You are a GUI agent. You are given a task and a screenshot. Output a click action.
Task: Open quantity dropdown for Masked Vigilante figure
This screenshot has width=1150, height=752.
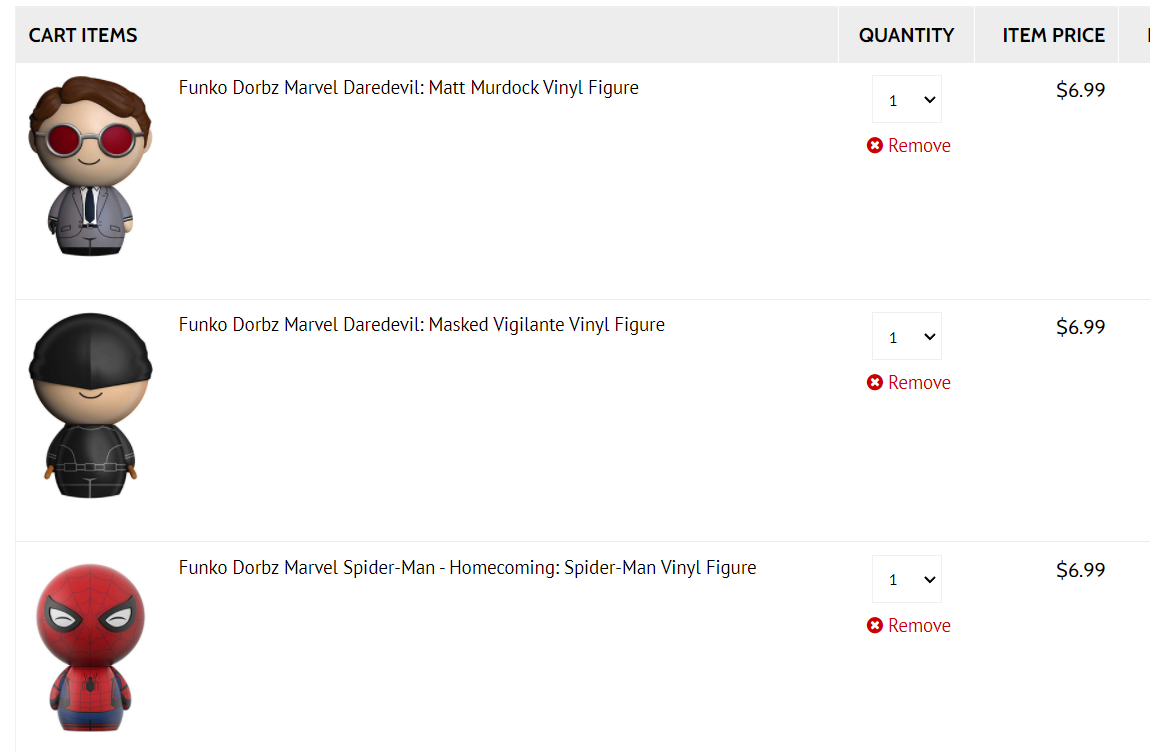(907, 336)
